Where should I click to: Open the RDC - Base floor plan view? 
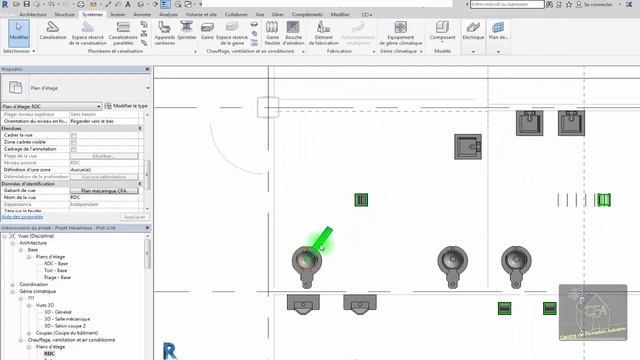[56, 264]
